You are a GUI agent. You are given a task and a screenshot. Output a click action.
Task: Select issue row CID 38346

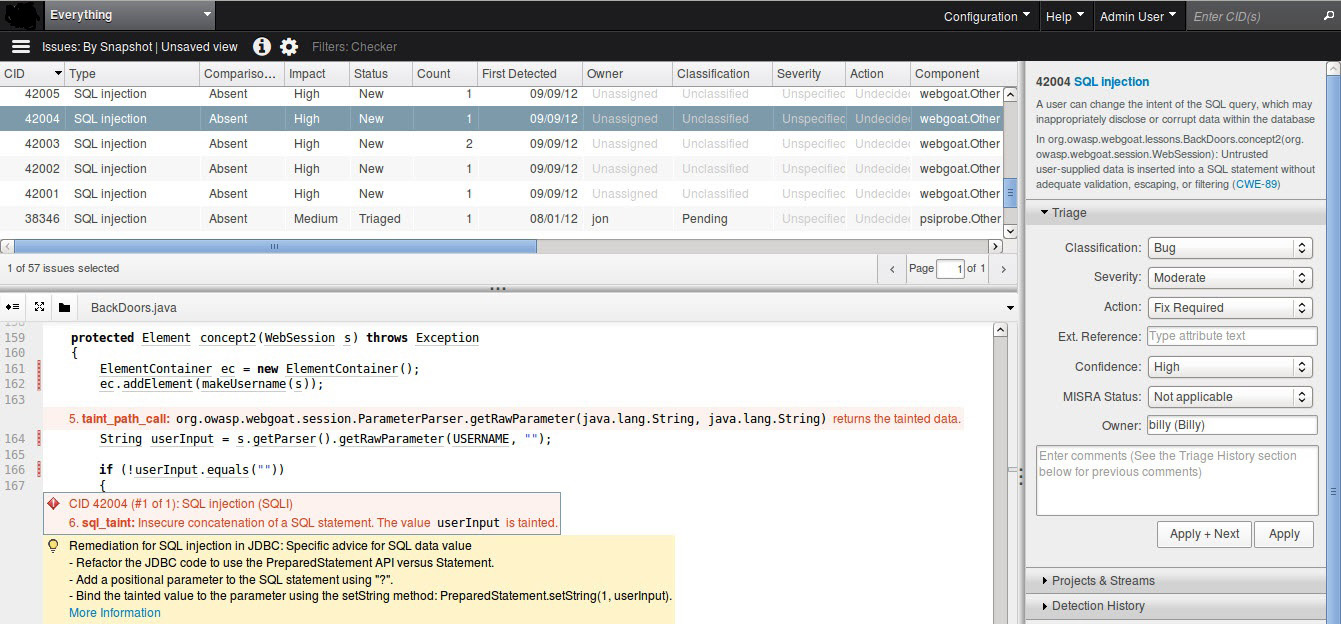(x=500, y=219)
